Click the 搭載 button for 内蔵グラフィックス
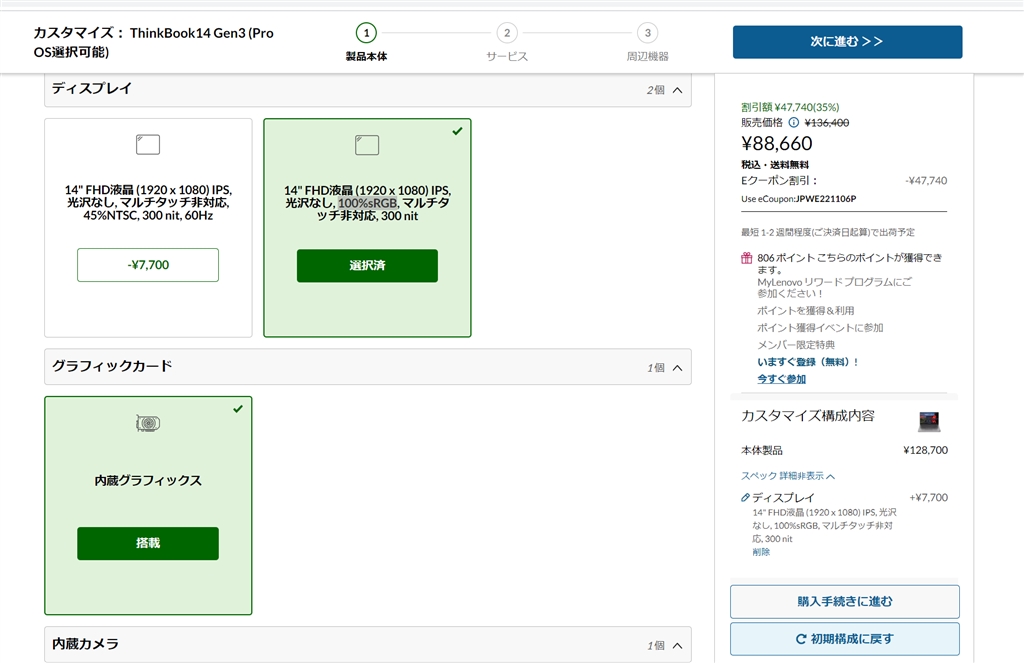Viewport: 1024px width, 663px height. (148, 543)
